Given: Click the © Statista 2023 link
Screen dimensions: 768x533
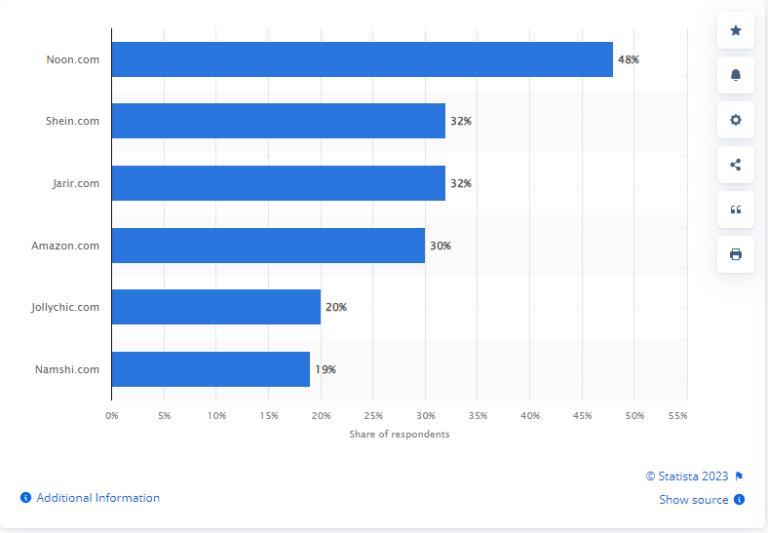Looking at the screenshot, I should pos(687,476).
